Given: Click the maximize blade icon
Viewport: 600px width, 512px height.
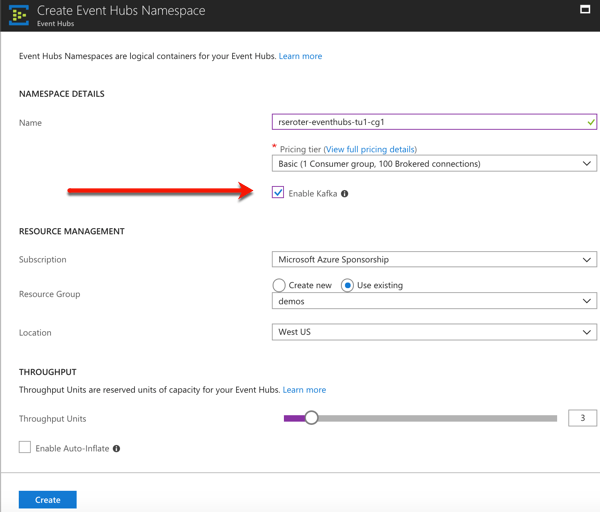Looking at the screenshot, I should pyautogui.click(x=585, y=9).
